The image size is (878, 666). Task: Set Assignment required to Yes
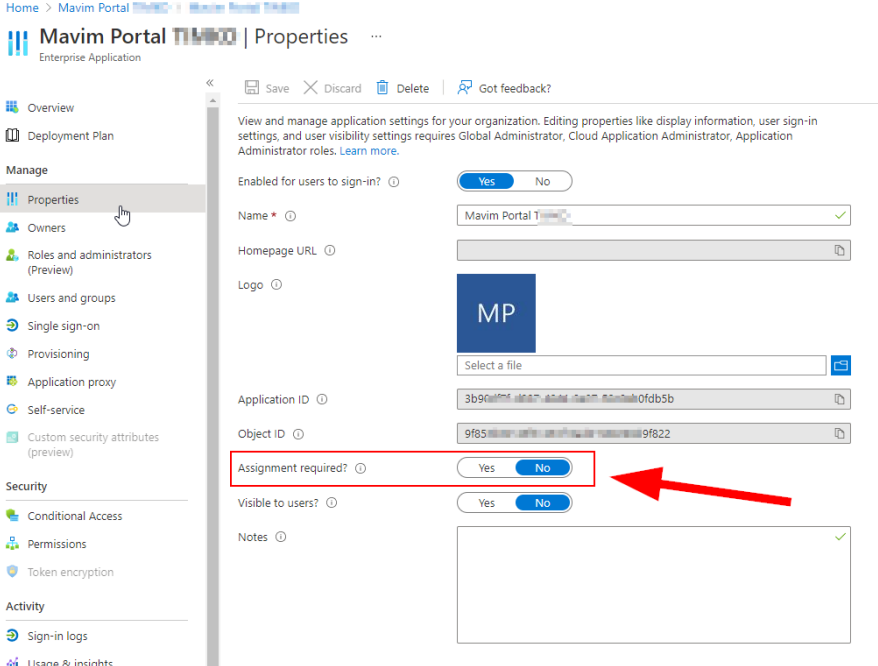point(486,468)
